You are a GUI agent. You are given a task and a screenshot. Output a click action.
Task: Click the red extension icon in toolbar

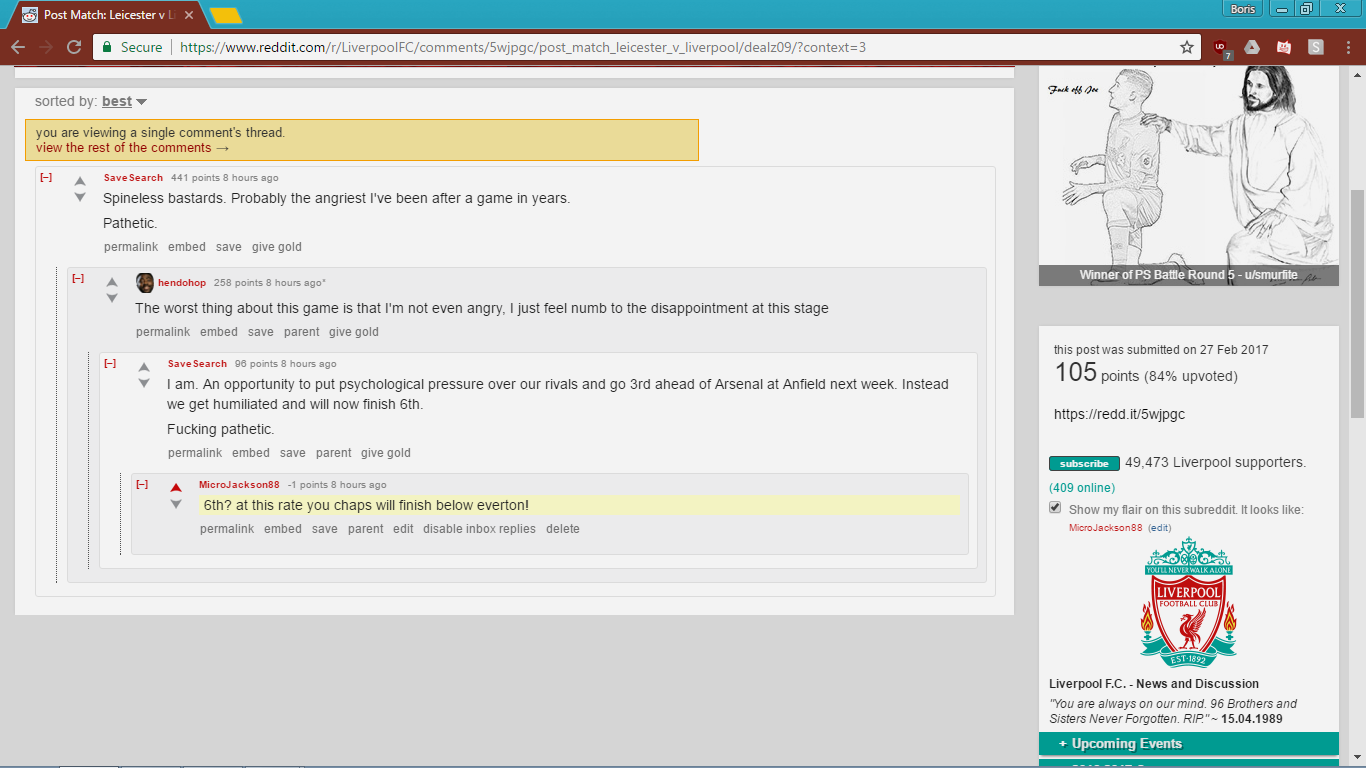[1283, 47]
